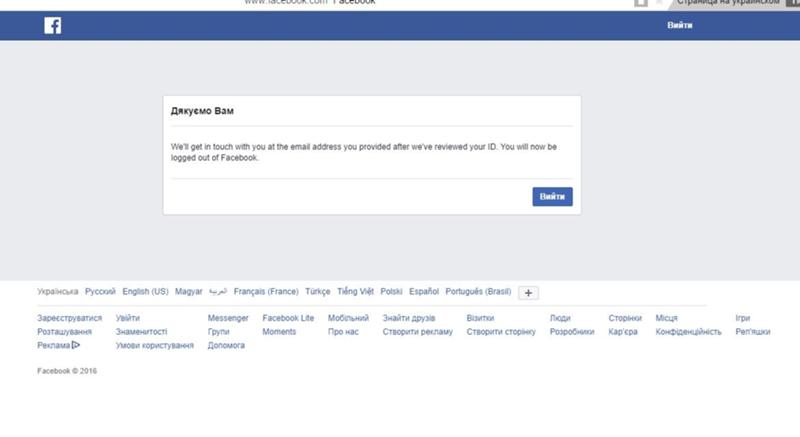Screen dimensions: 800x437
Task: Select Türkçe language
Action: (x=317, y=292)
